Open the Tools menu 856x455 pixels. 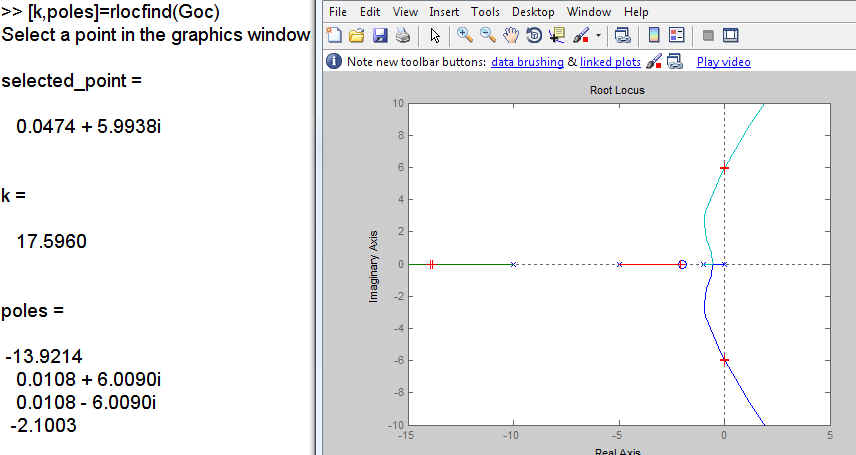(x=485, y=12)
